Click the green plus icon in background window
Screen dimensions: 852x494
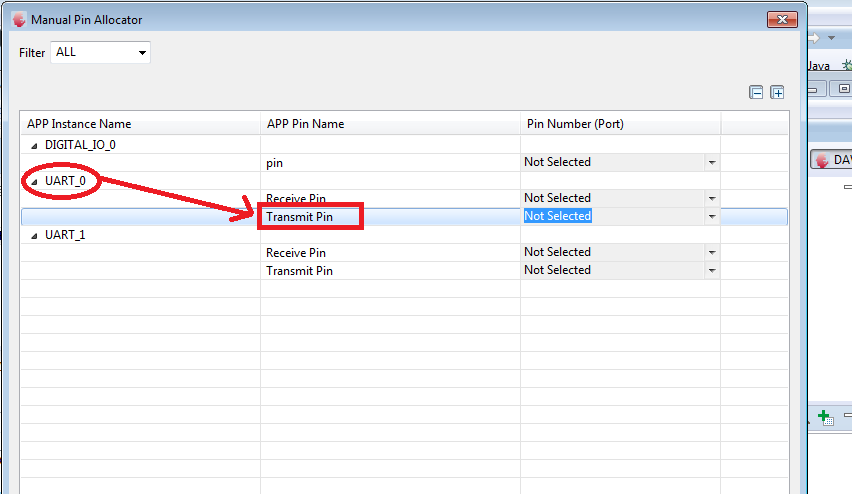point(825,417)
